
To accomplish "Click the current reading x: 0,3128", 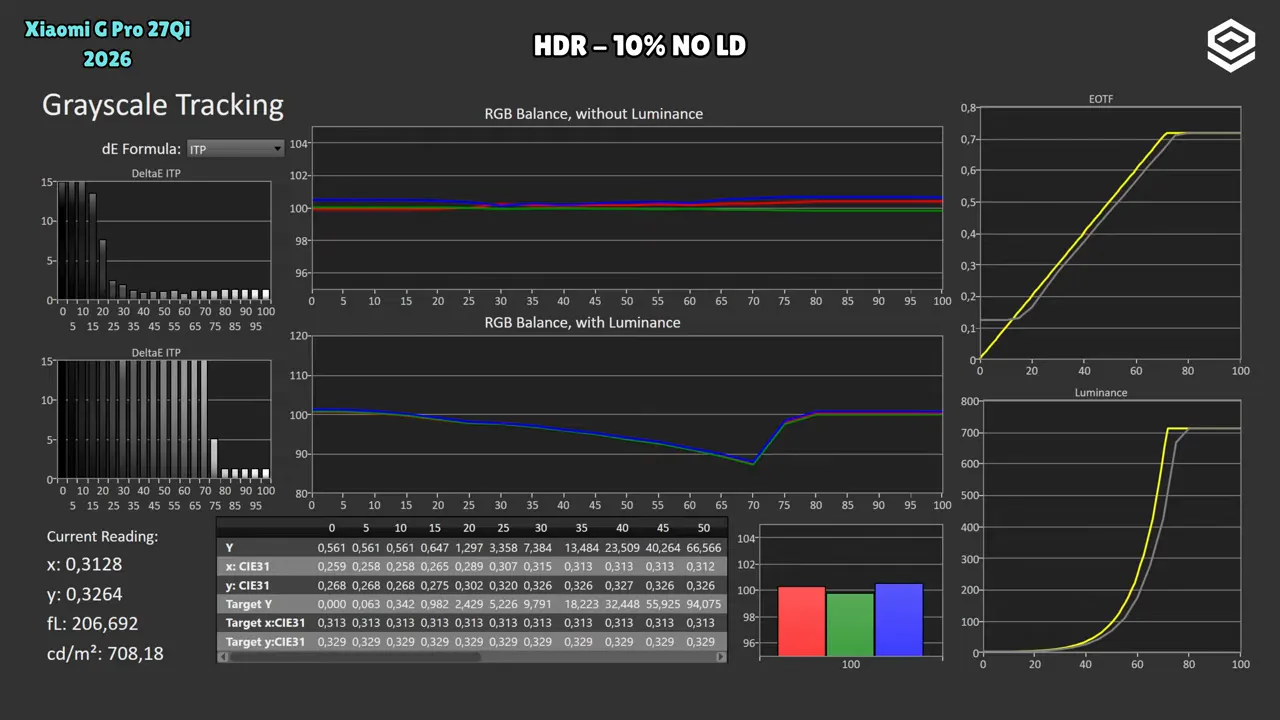I will coord(84,565).
